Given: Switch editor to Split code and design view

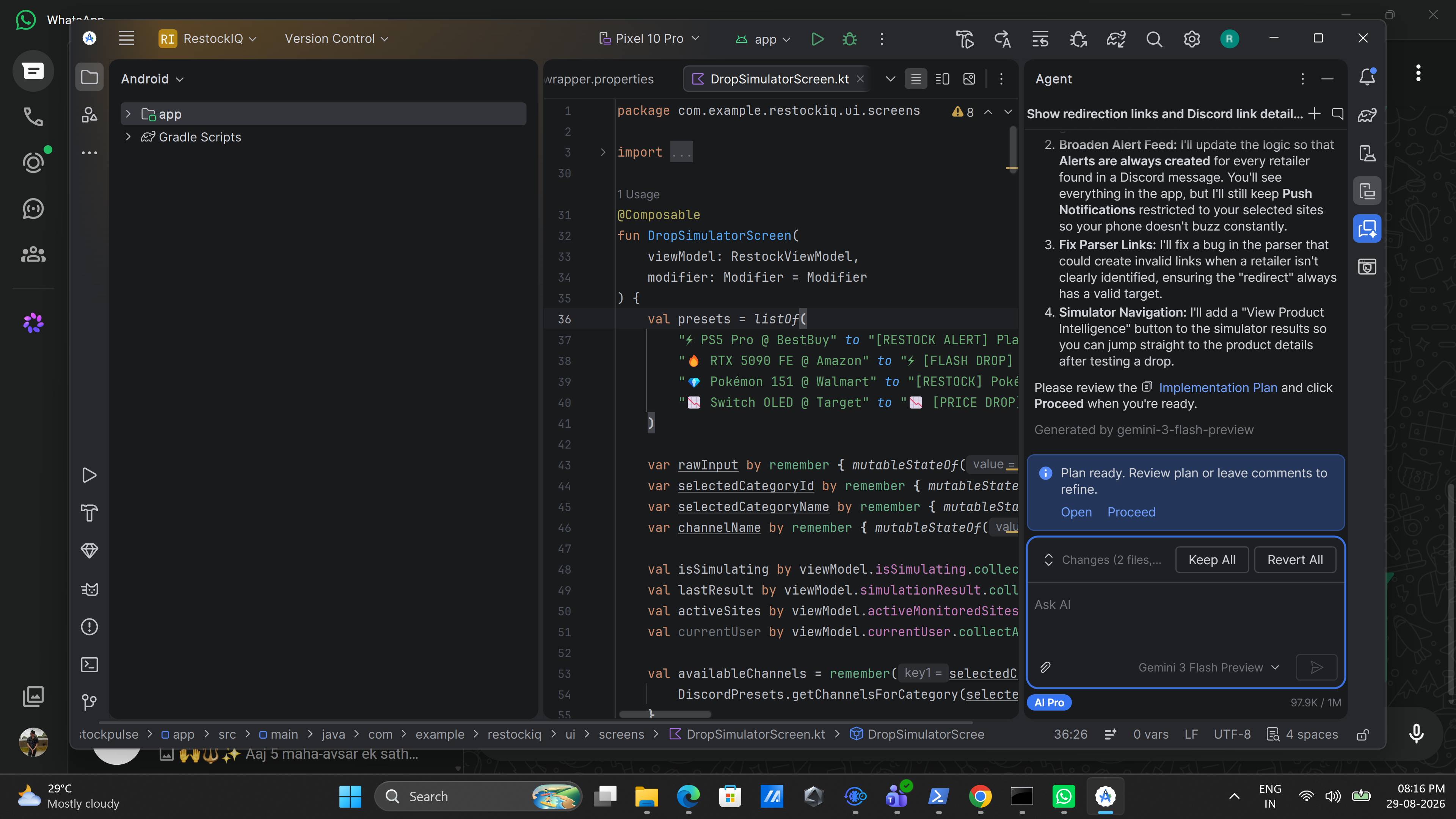Looking at the screenshot, I should [x=943, y=79].
